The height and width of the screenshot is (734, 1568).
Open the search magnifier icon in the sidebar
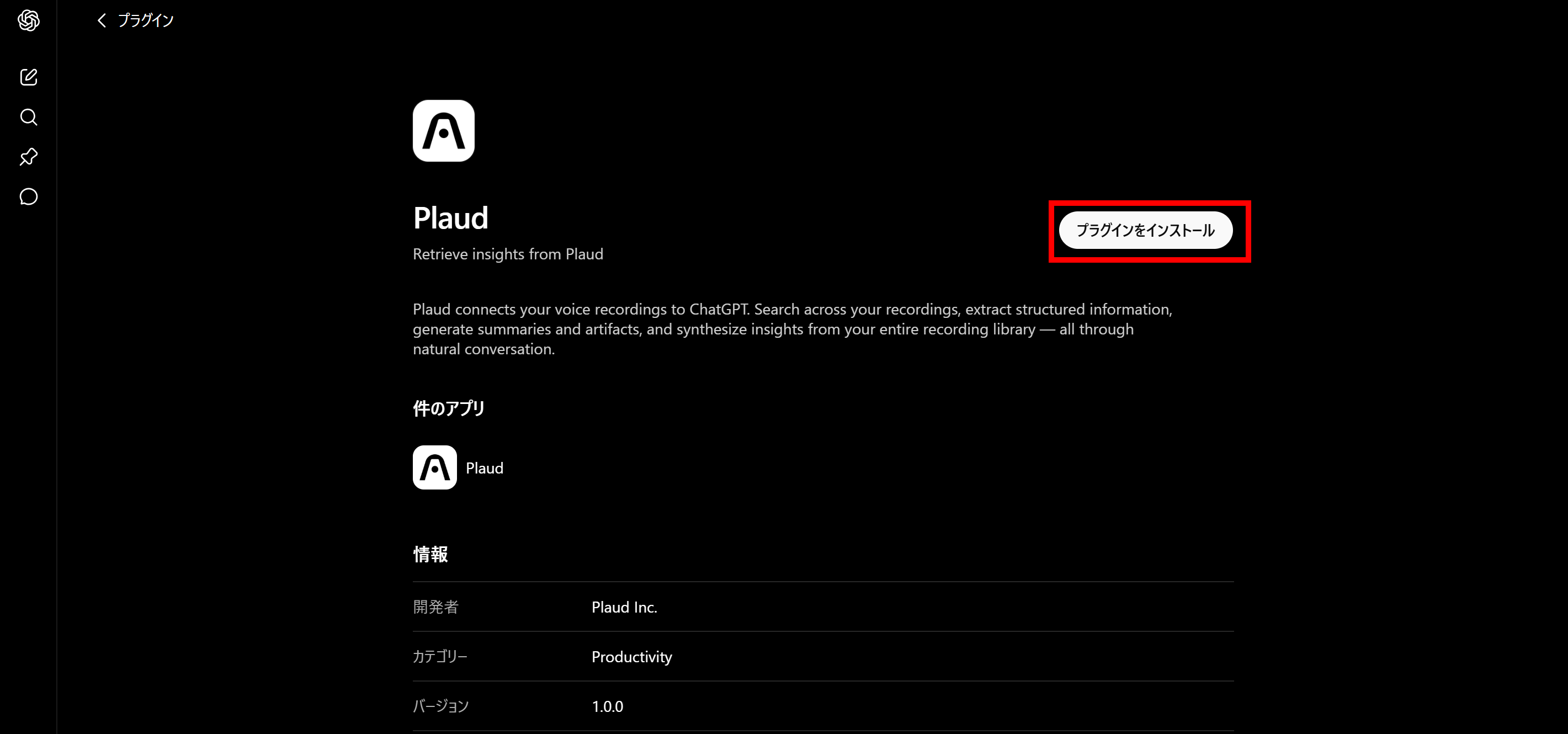pyautogui.click(x=29, y=117)
